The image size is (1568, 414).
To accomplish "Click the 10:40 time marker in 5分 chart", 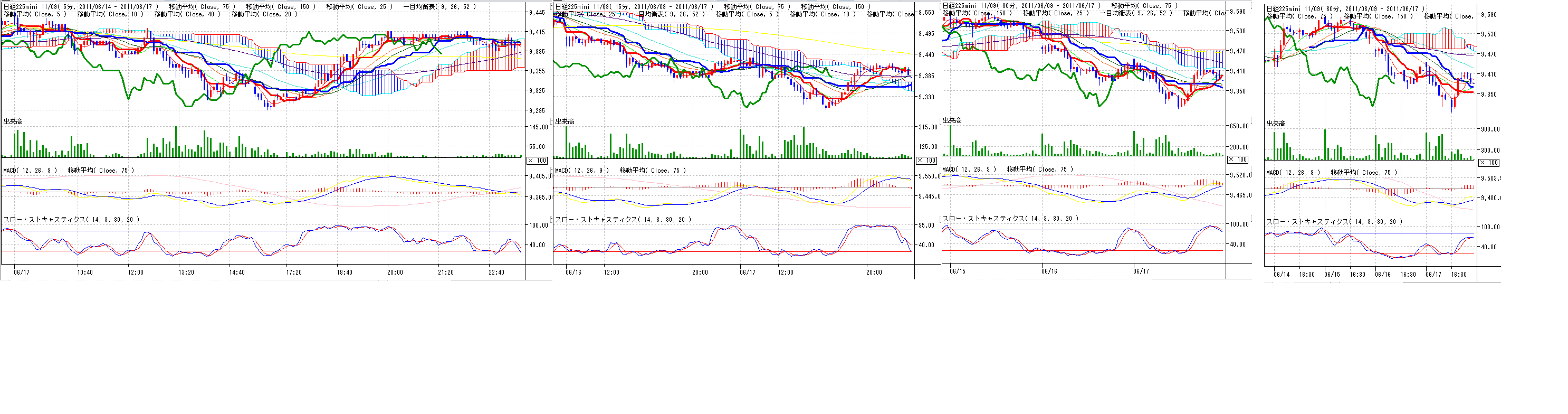I will pyautogui.click(x=84, y=272).
